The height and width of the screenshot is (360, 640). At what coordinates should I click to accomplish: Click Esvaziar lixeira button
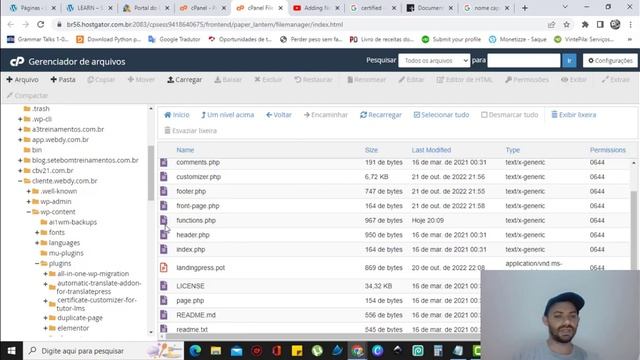coord(190,131)
